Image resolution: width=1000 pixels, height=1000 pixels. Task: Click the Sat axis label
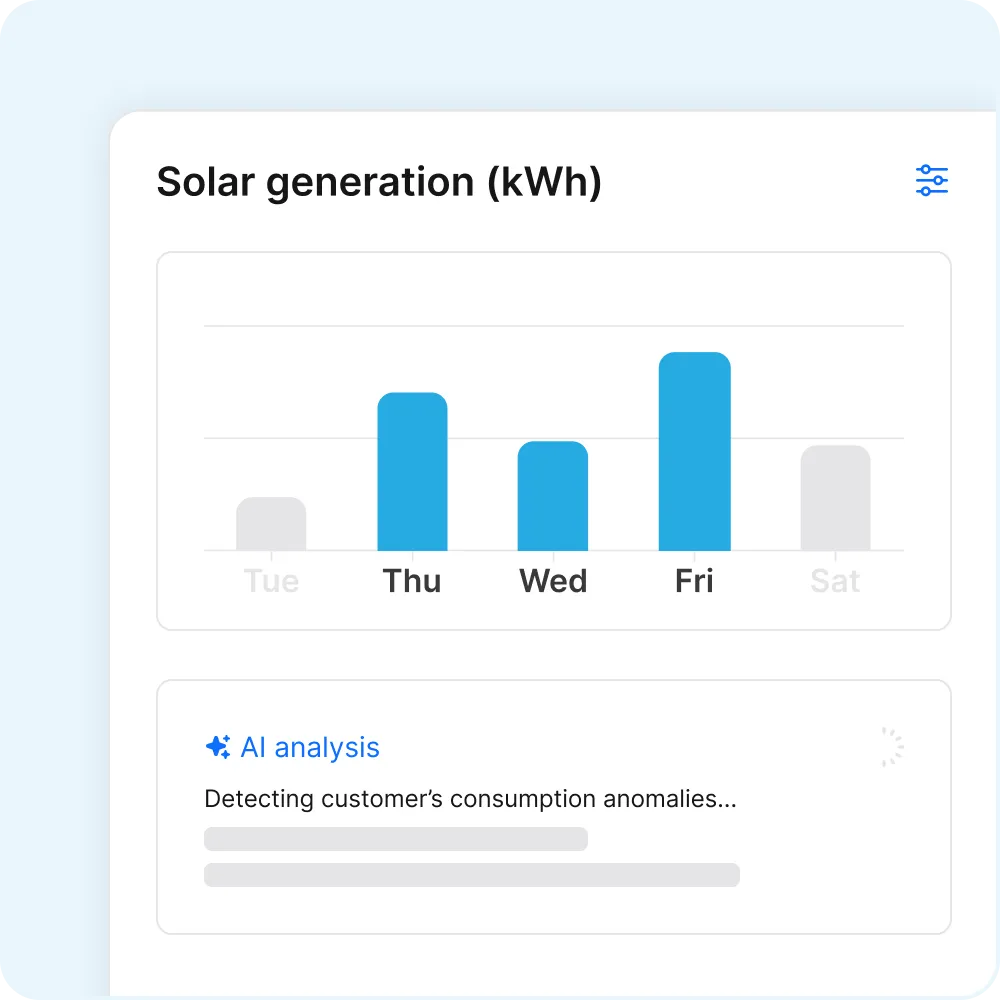(x=835, y=581)
